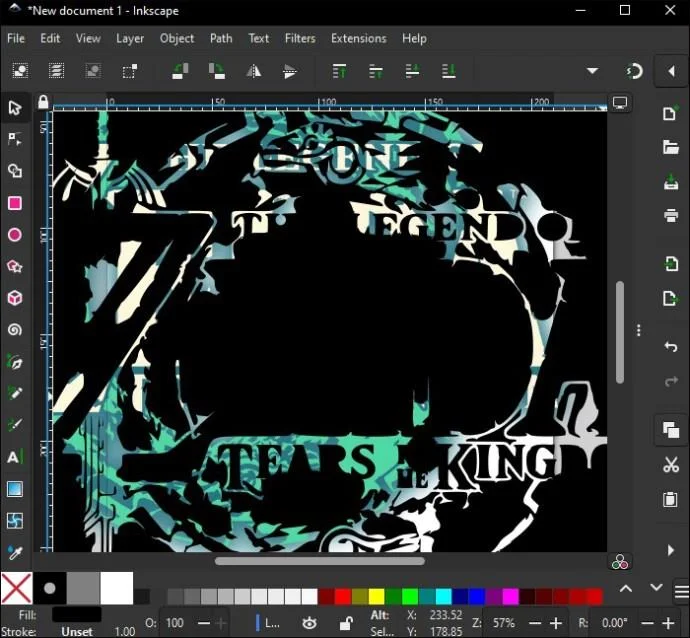
Task: Select the Shape Builder tool
Action: pyautogui.click(x=15, y=171)
